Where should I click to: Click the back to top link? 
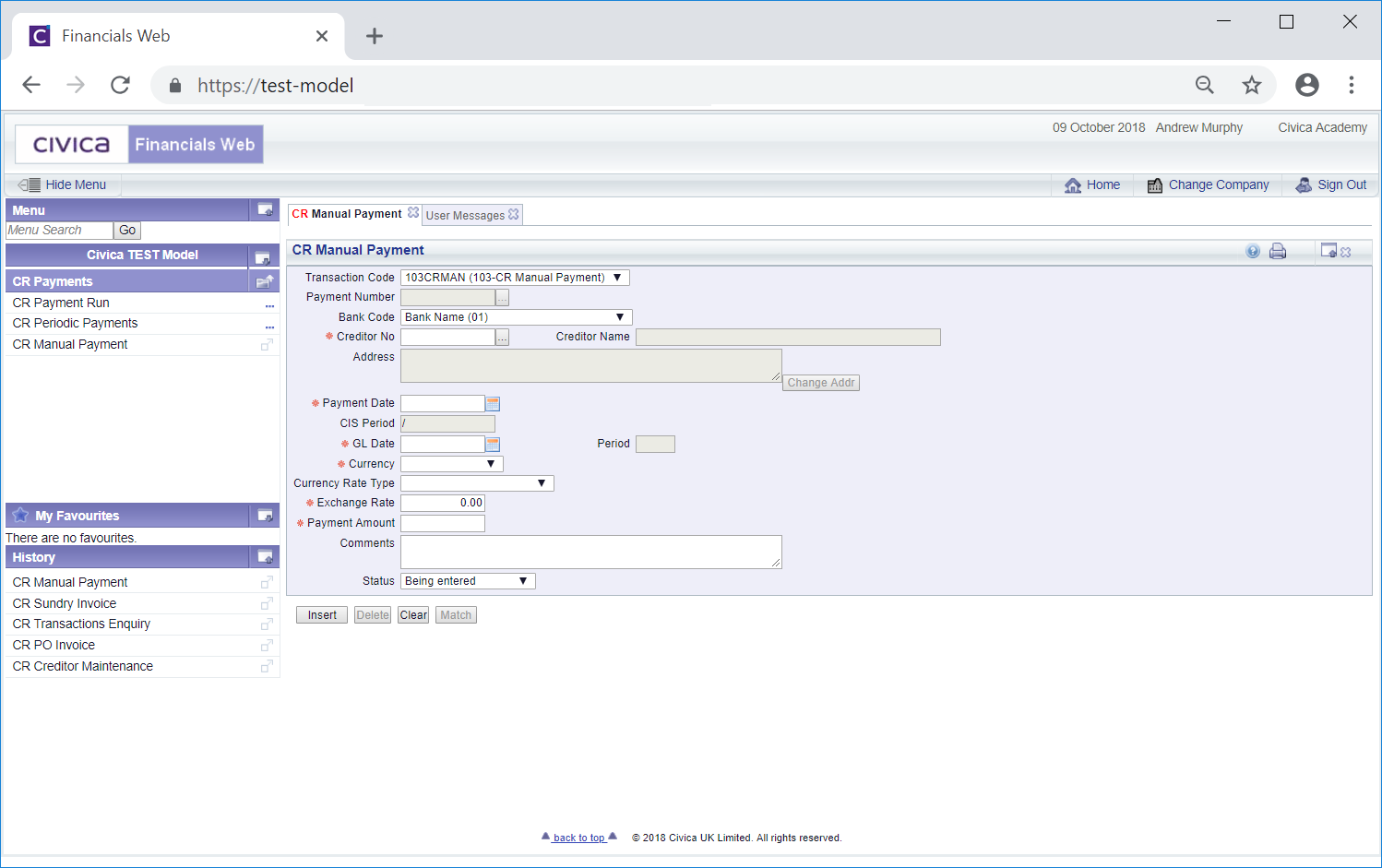tap(578, 838)
